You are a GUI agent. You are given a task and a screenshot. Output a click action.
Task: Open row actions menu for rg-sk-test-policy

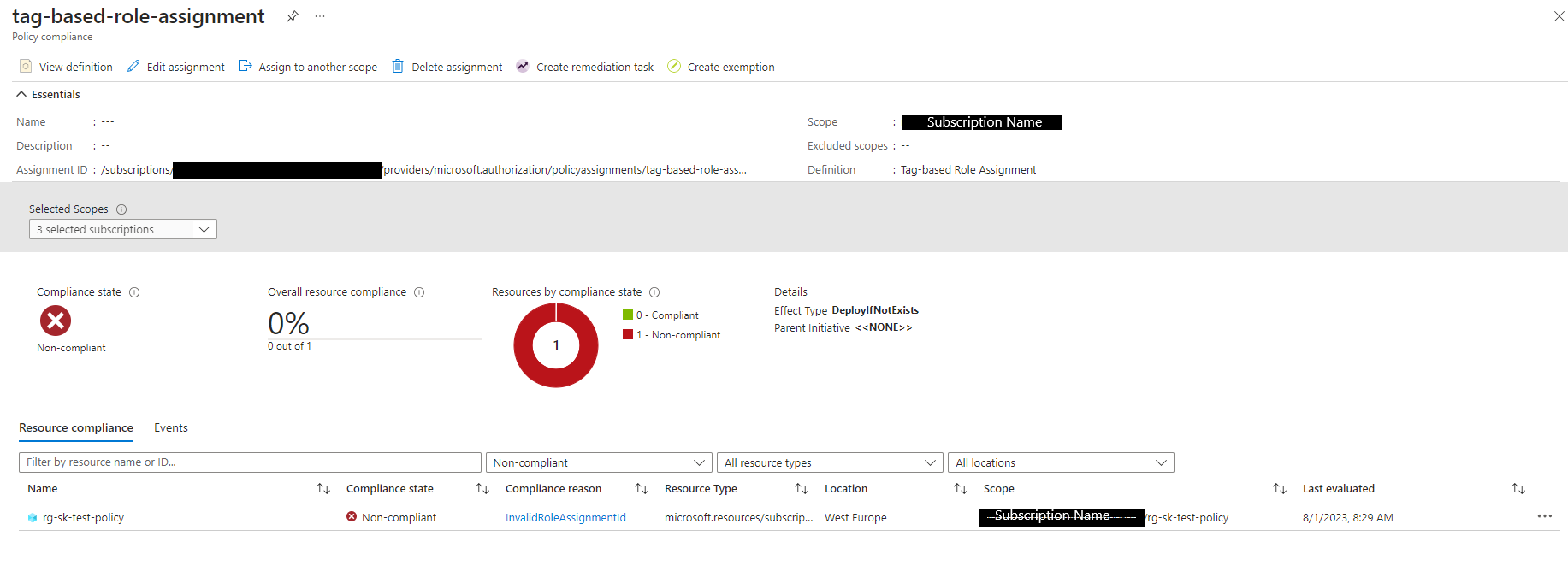(1544, 516)
